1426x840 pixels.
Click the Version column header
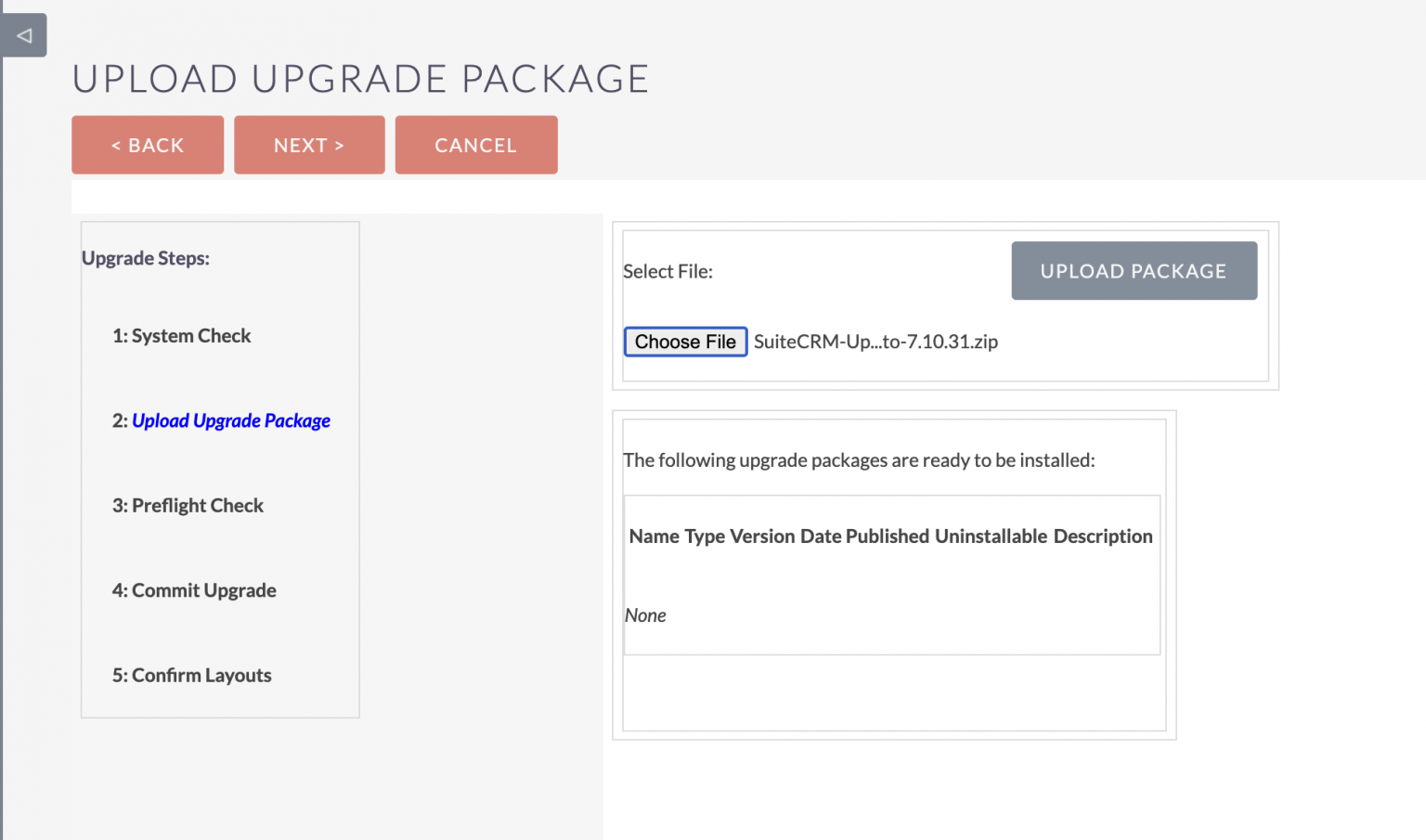tap(762, 536)
